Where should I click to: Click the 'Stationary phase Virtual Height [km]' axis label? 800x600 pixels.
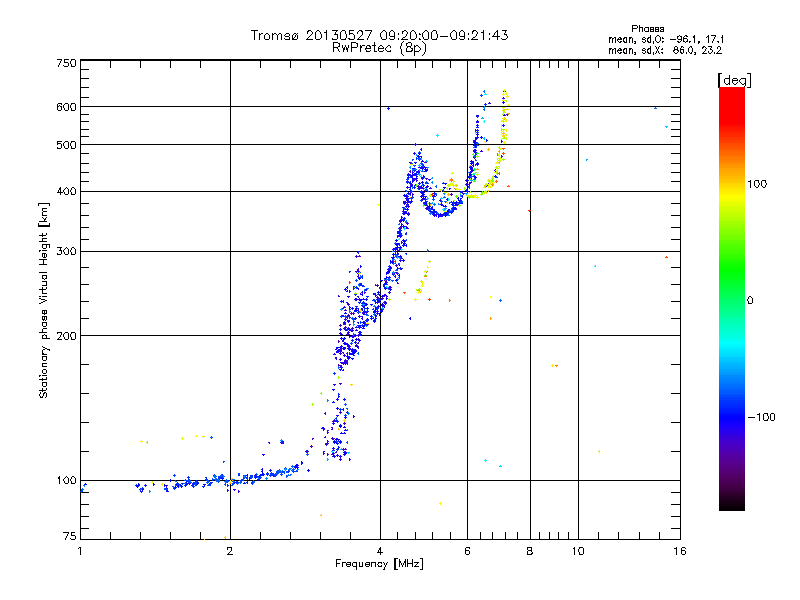[43, 301]
